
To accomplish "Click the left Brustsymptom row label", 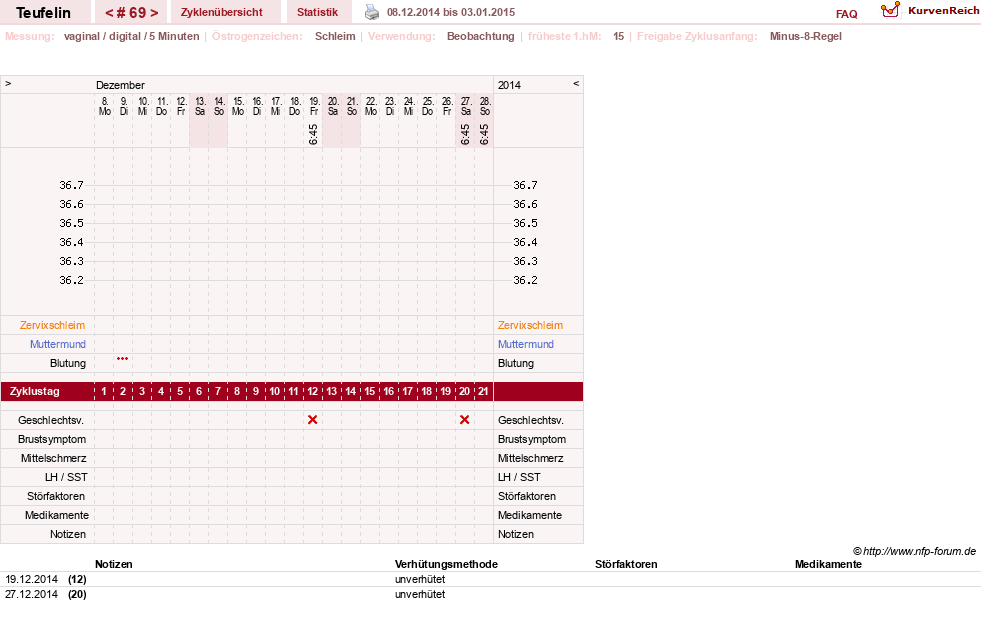I will pyautogui.click(x=52, y=439).
